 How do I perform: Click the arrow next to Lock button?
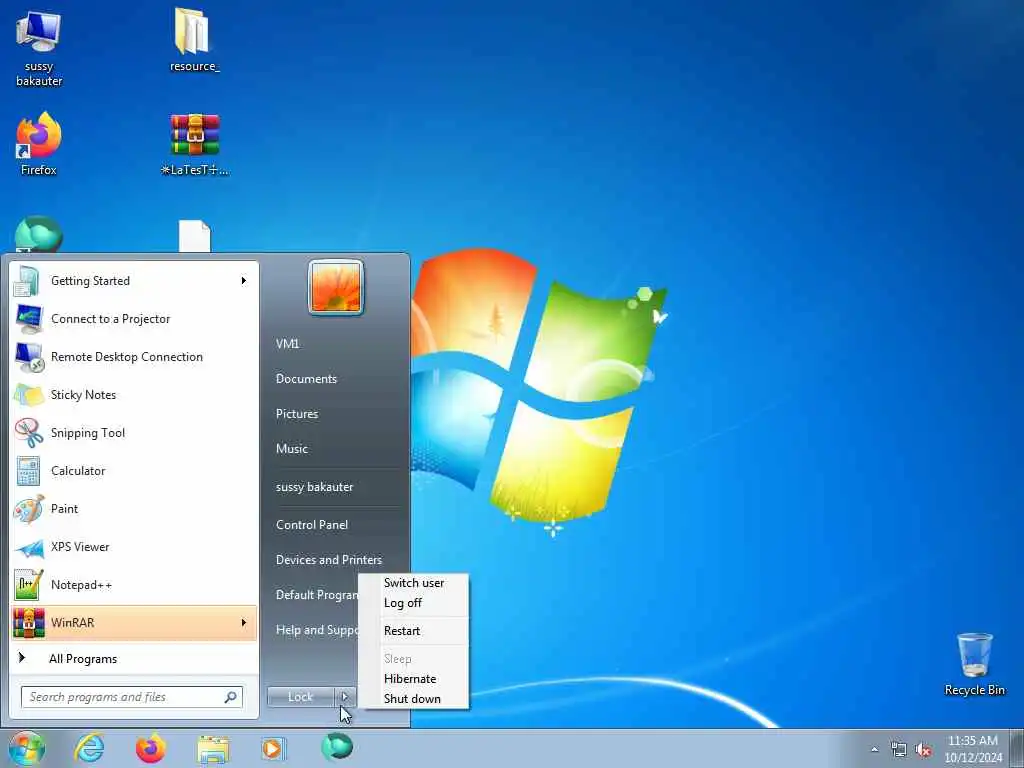click(345, 697)
